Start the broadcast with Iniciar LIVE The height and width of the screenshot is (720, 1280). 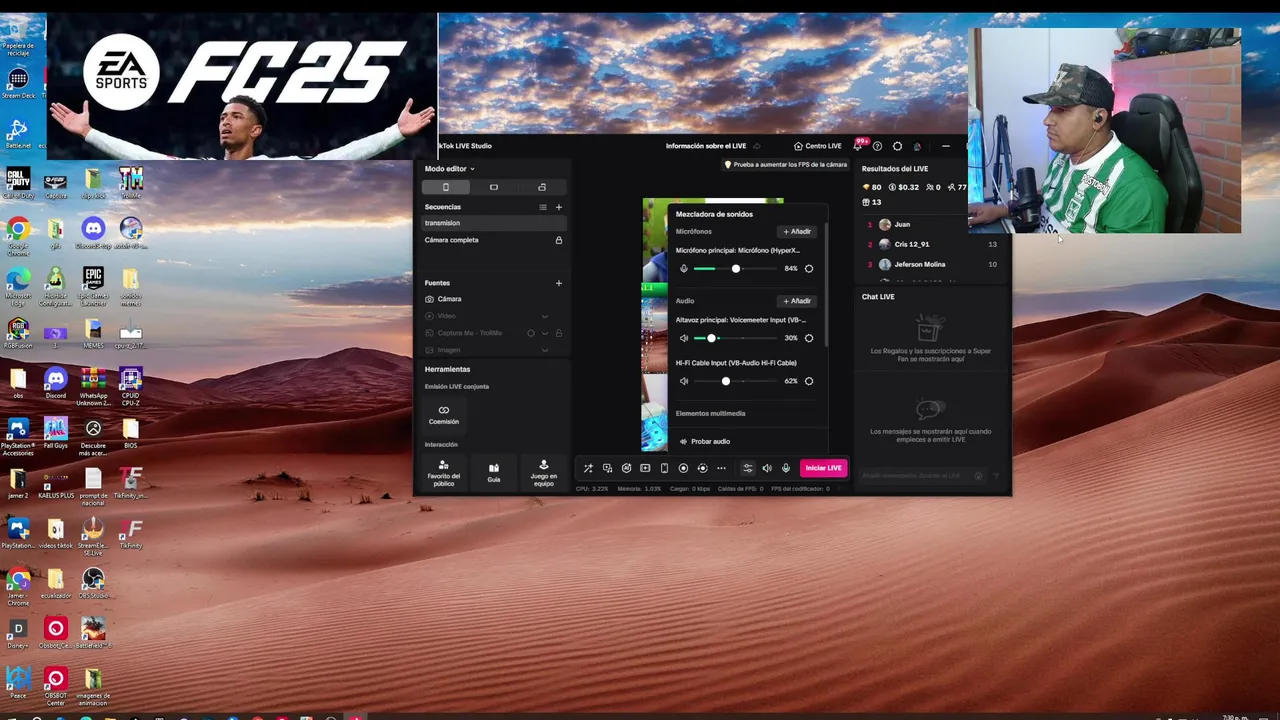tap(824, 468)
